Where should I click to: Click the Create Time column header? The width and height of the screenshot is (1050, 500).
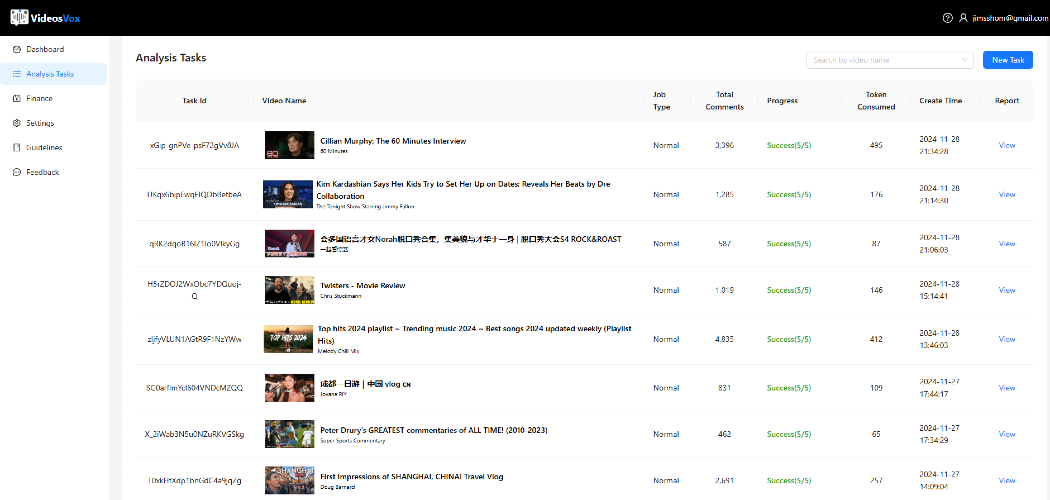click(x=941, y=101)
